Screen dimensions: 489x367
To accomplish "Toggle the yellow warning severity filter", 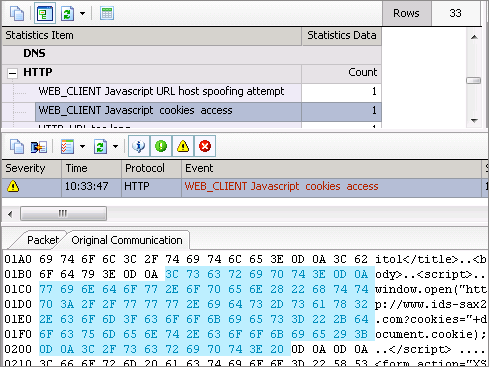I will [x=183, y=146].
